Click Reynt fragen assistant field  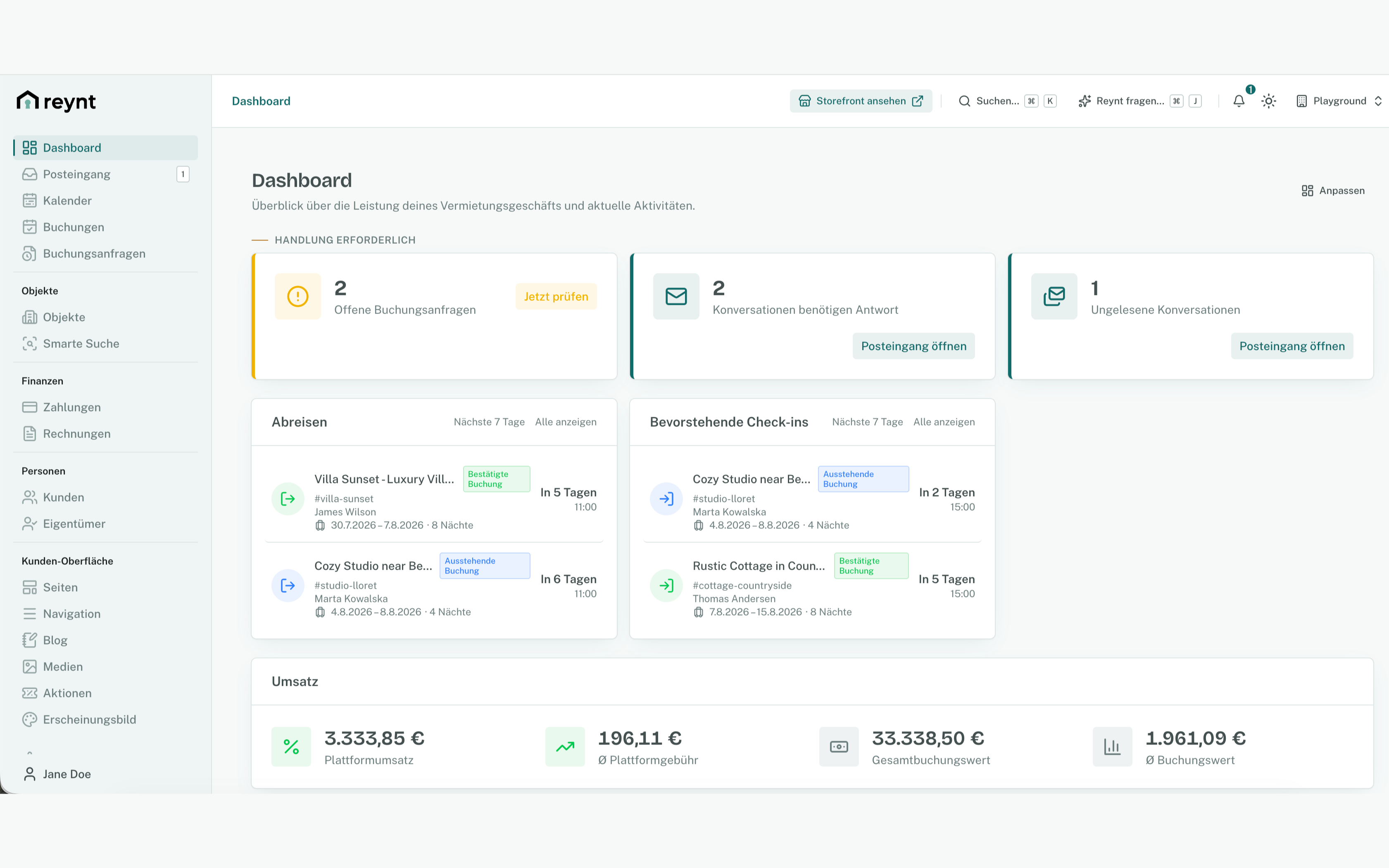1139,101
